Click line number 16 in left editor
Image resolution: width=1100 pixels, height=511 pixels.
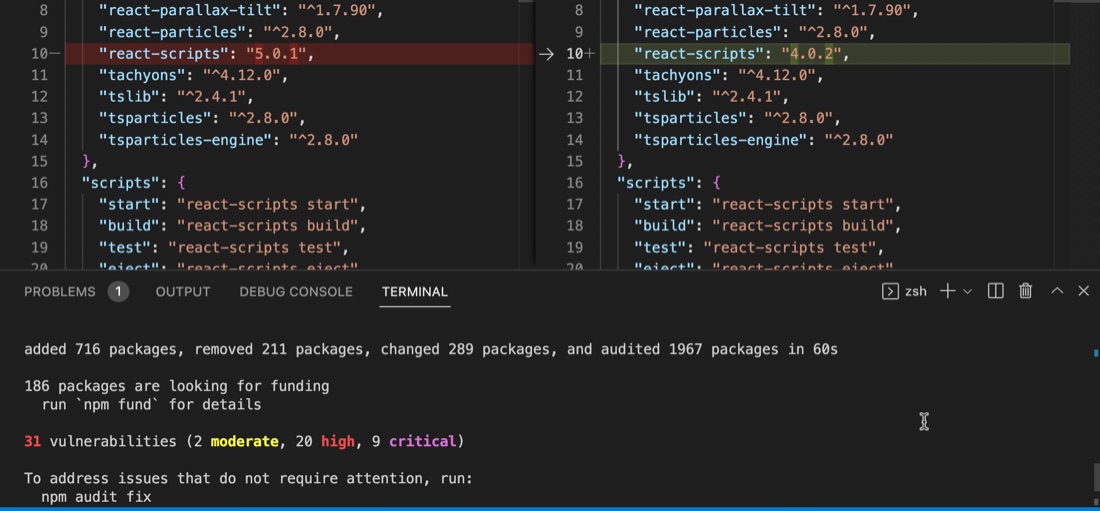tap(39, 183)
